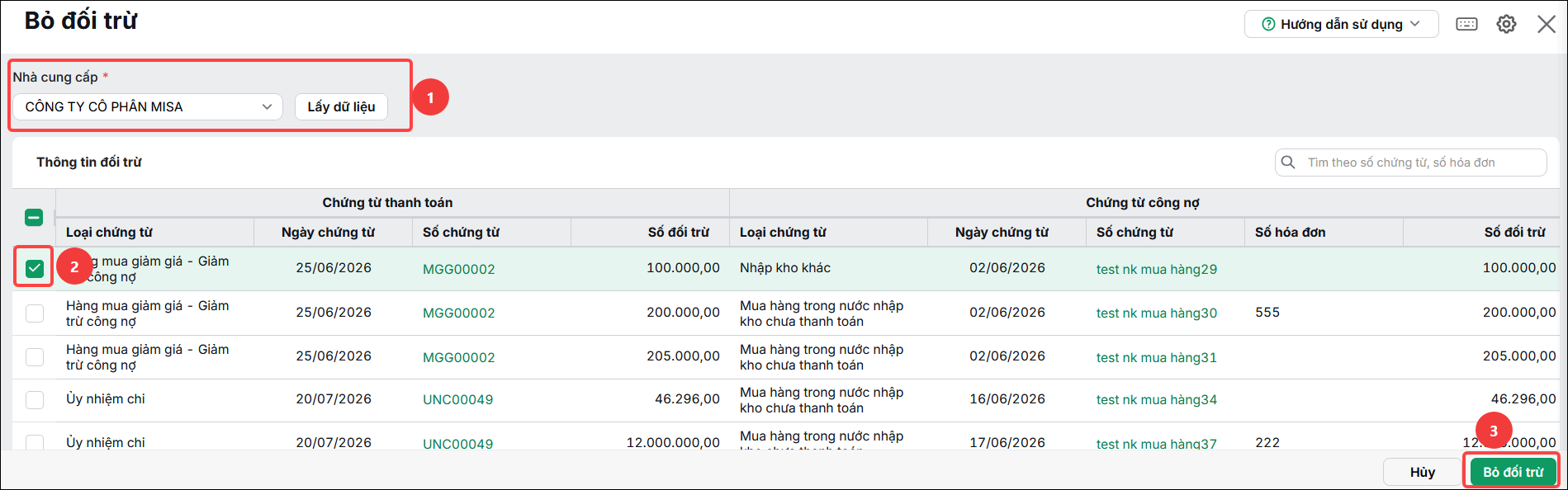Expand the Nhà cung cấp supplier dropdown
Image resolution: width=1568 pixels, height=490 pixels.
[148, 106]
